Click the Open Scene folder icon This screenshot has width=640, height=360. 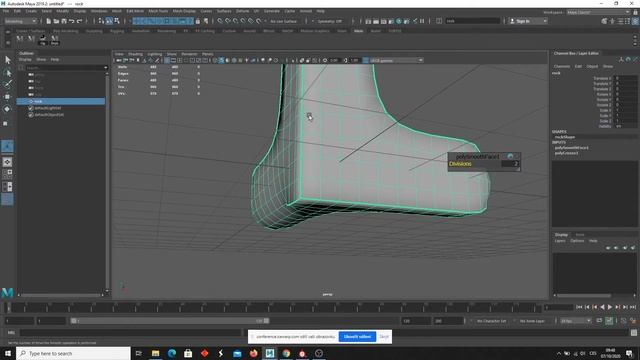56,21
